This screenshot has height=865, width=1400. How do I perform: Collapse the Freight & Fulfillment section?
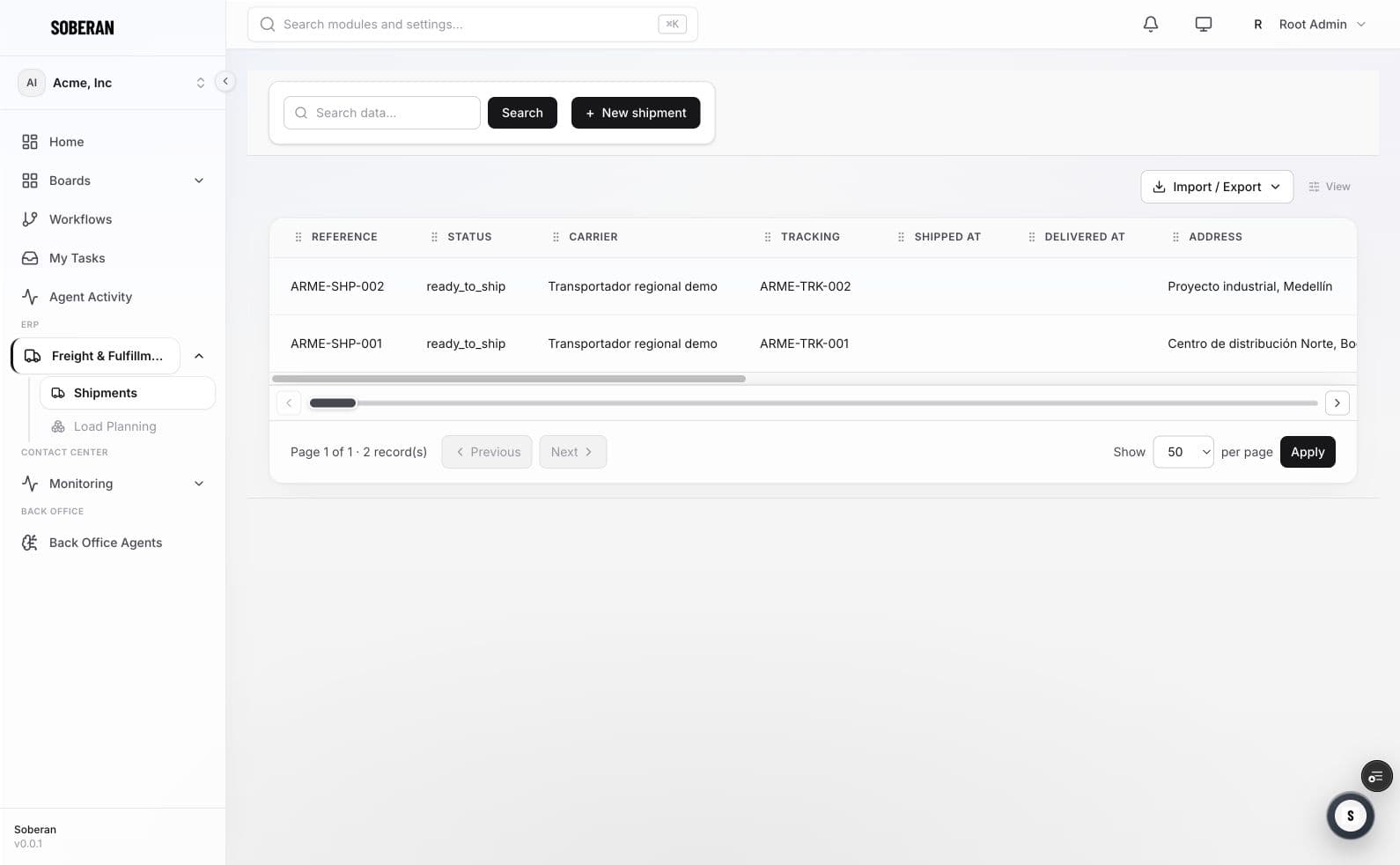pos(199,356)
